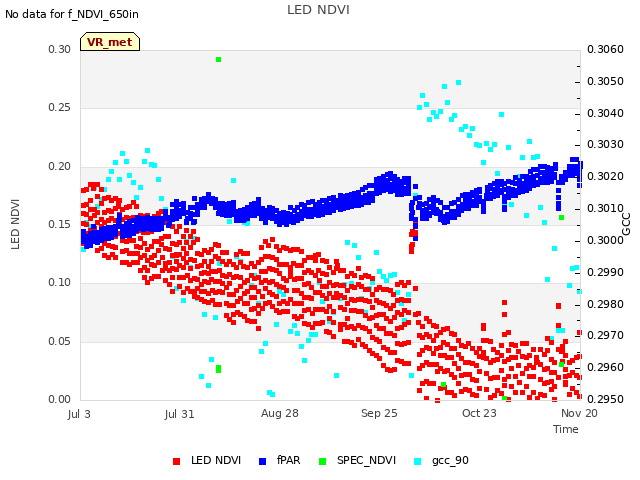This screenshot has width=640, height=480.
Task: Click the red LED NDVI legend swatch
Action: (176, 461)
